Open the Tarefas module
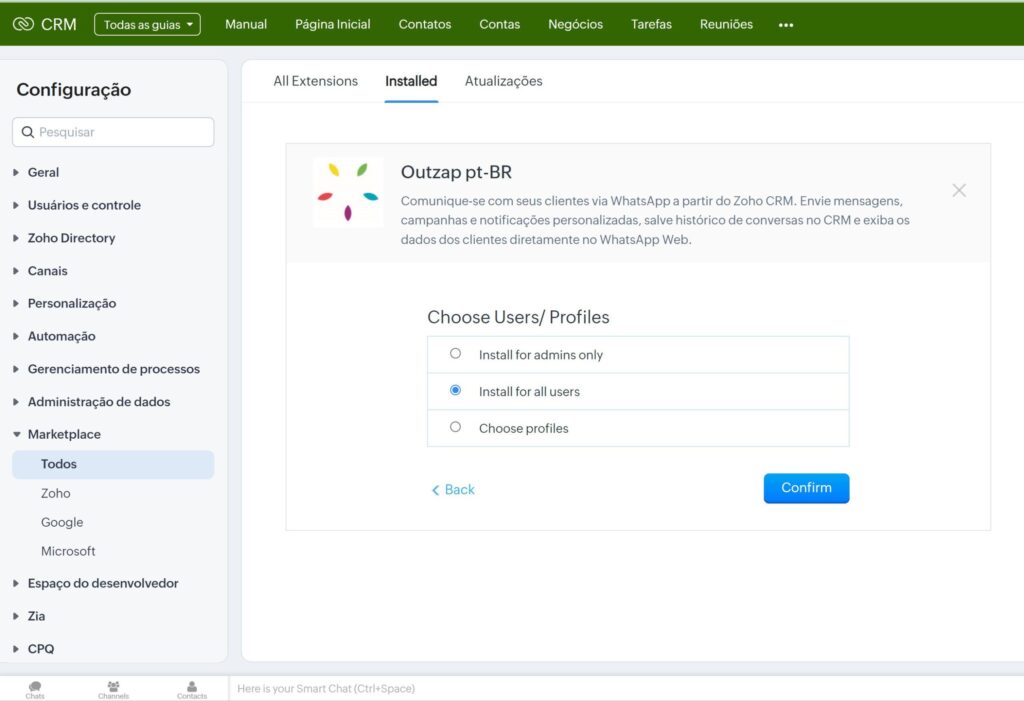 click(x=651, y=24)
